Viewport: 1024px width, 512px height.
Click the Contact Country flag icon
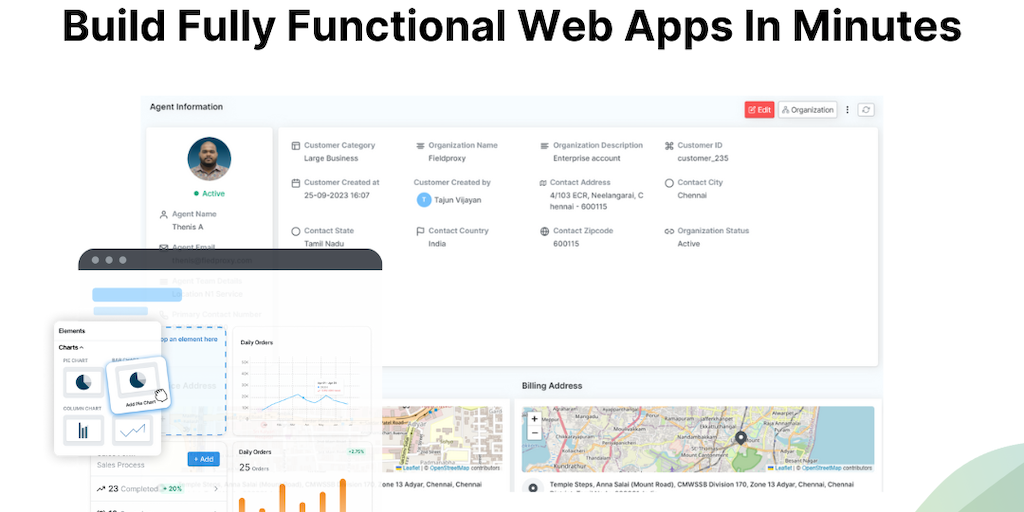(421, 231)
